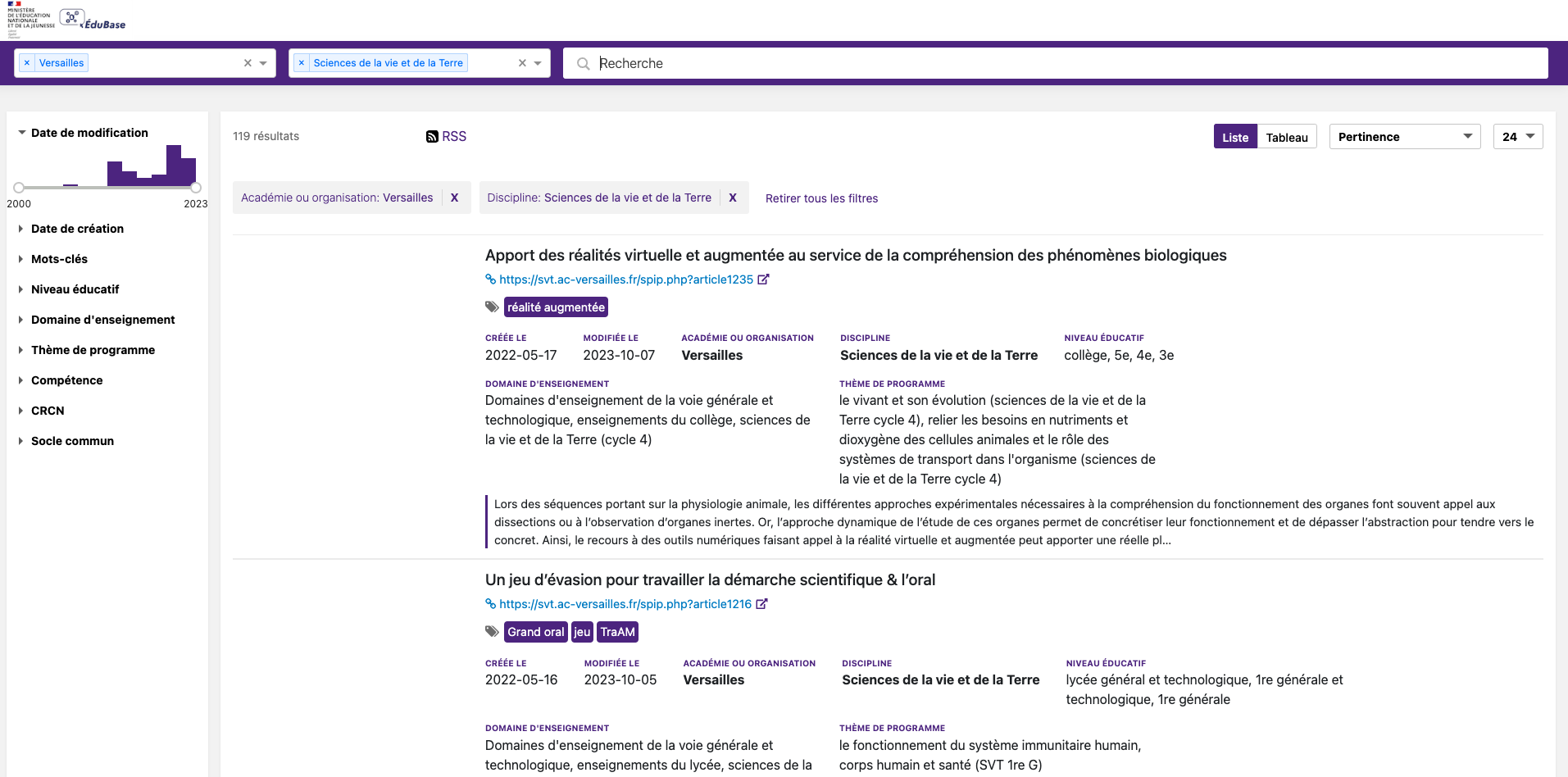
Task: Open results-per-page dropdown showing 24
Action: pos(1517,137)
